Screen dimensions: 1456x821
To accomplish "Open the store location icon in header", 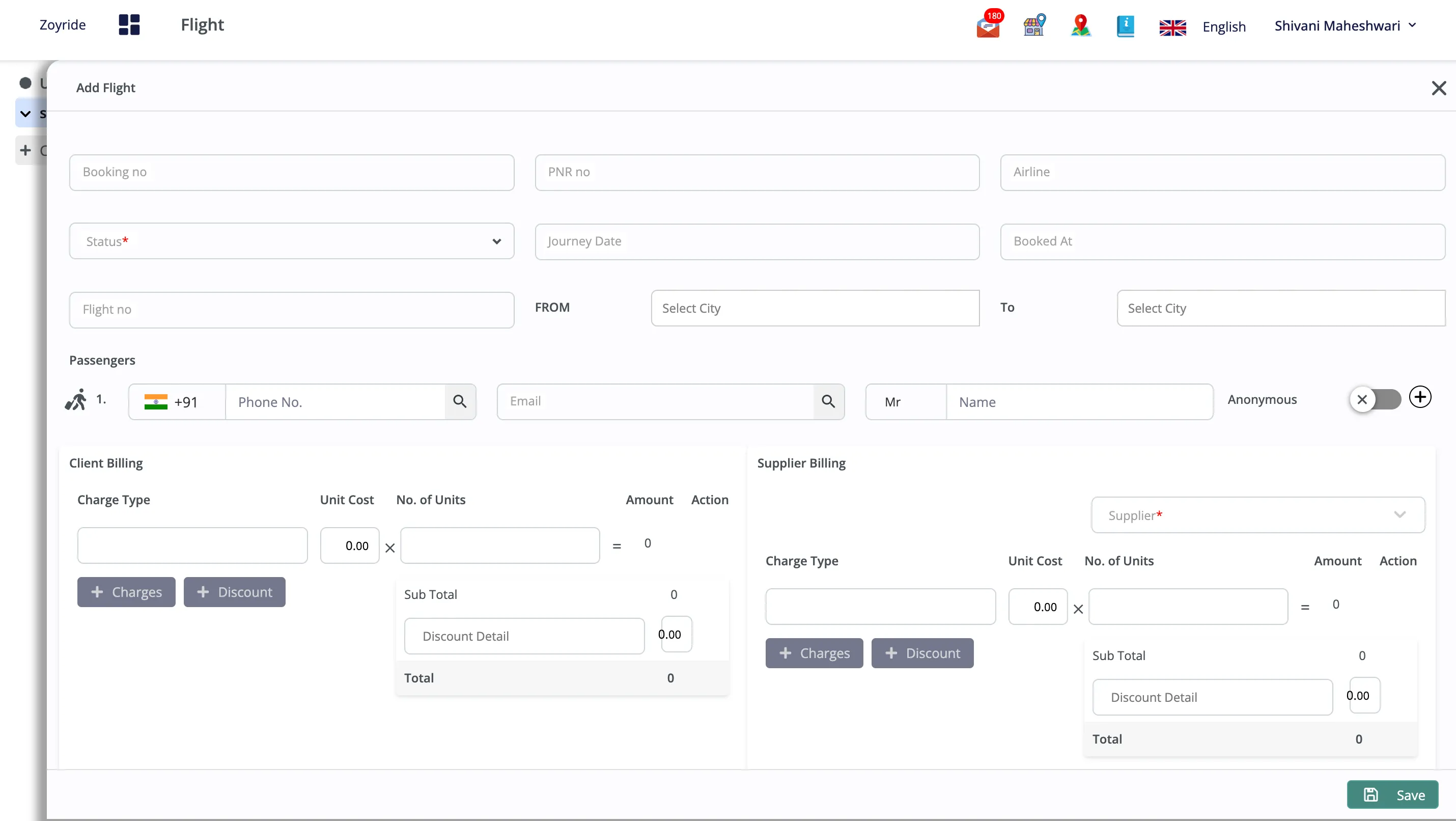I will click(1034, 25).
